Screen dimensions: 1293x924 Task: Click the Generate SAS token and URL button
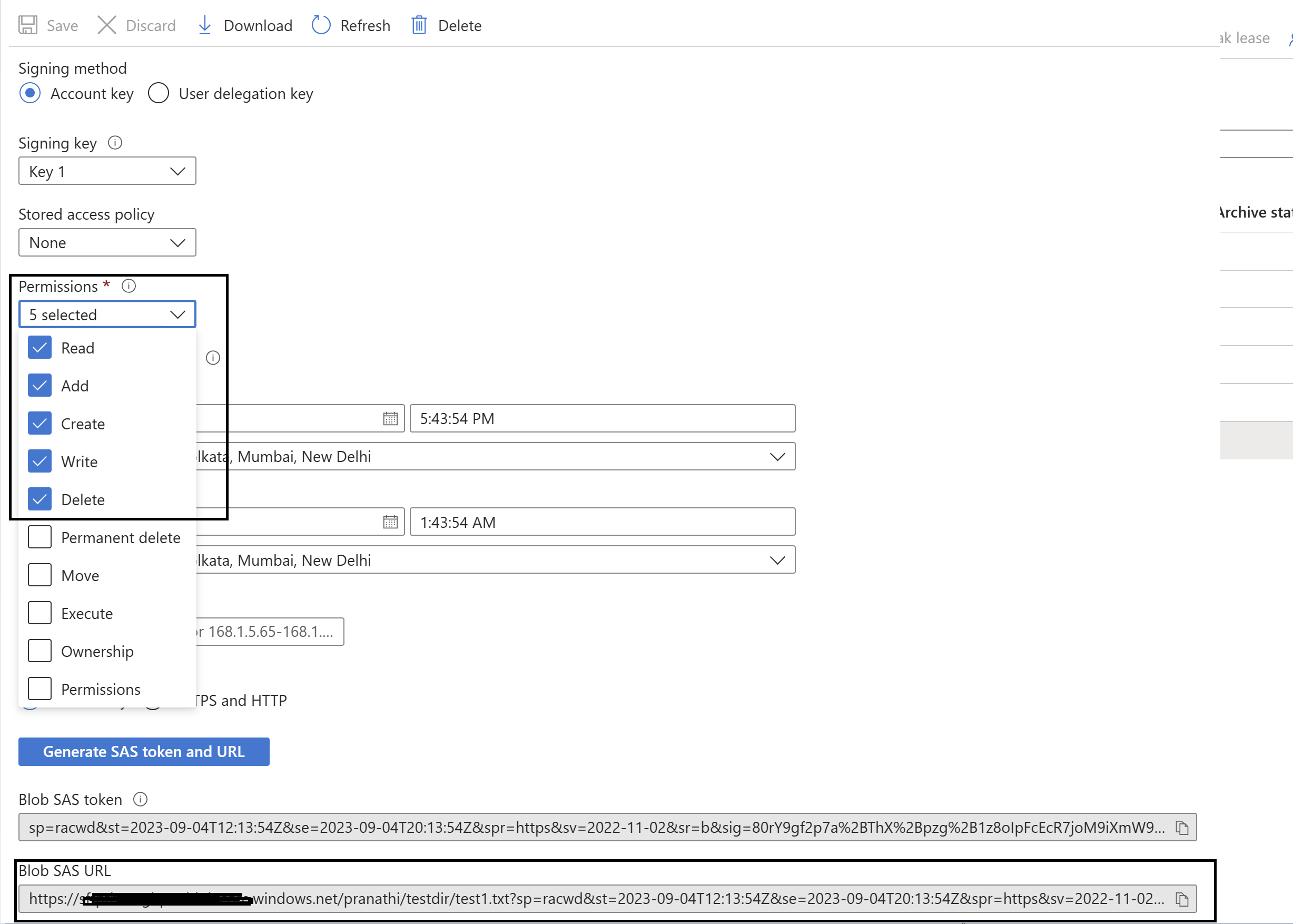click(x=143, y=752)
